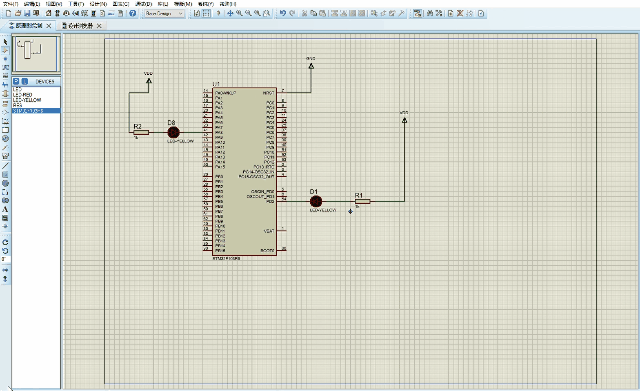Zoom to selected area
The height and width of the screenshot is (391, 640).
267,13
